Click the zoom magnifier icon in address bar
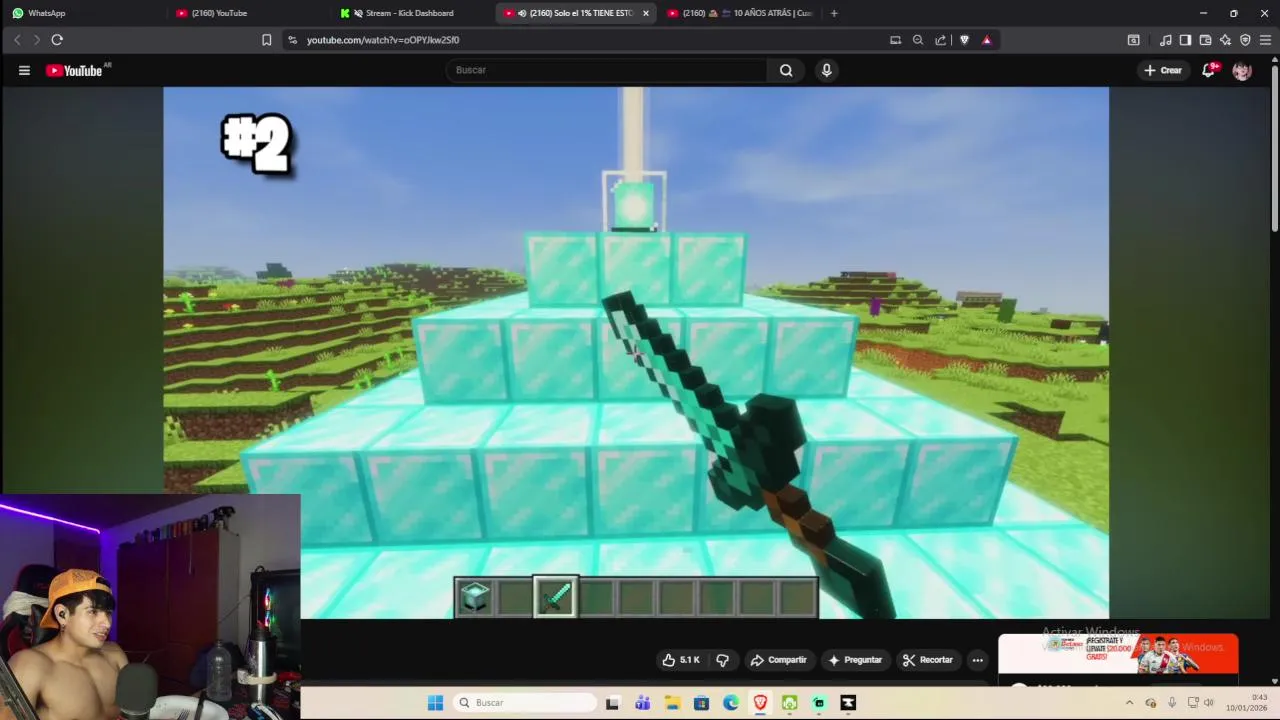This screenshot has height=720, width=1280. pyautogui.click(x=918, y=40)
